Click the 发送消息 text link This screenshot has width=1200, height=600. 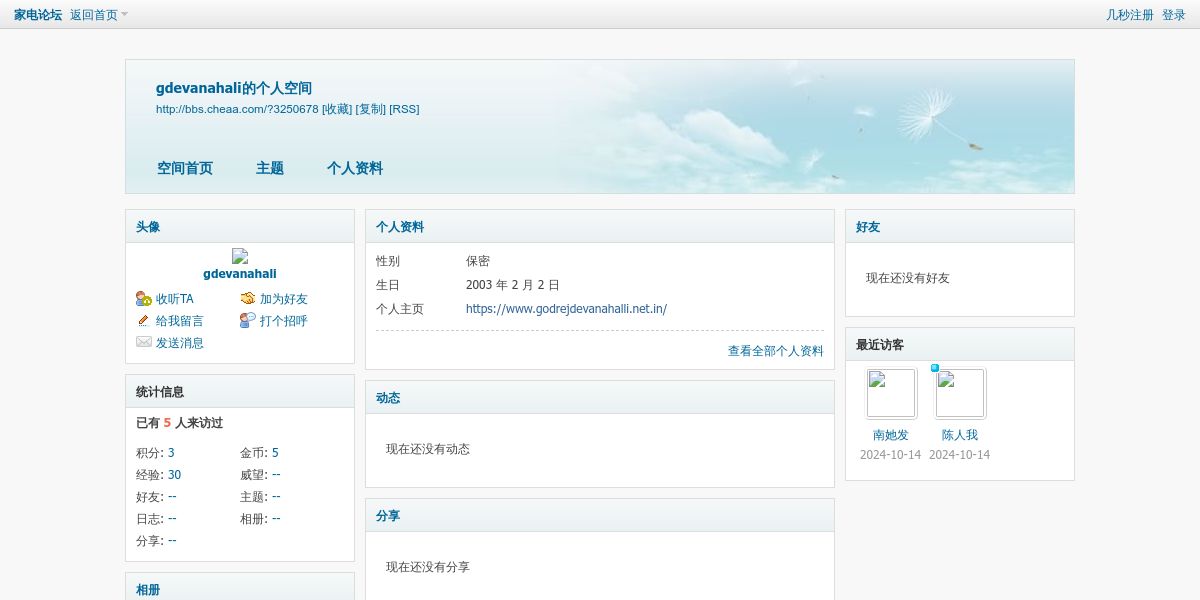[180, 343]
